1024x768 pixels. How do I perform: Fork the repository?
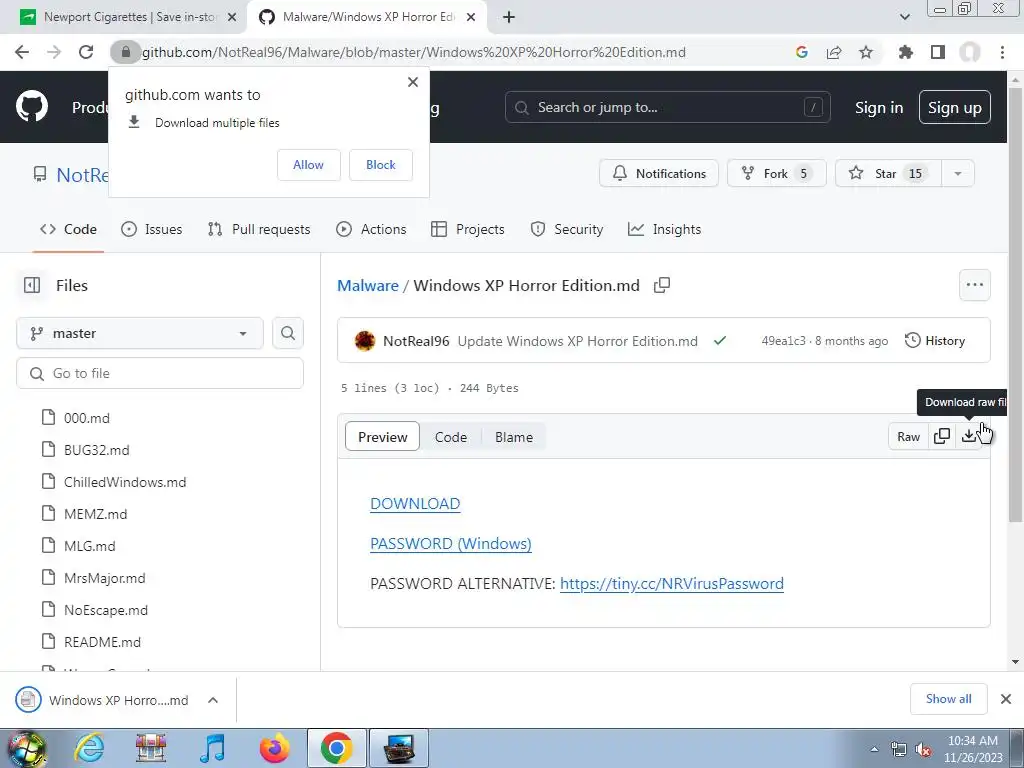click(x=776, y=174)
